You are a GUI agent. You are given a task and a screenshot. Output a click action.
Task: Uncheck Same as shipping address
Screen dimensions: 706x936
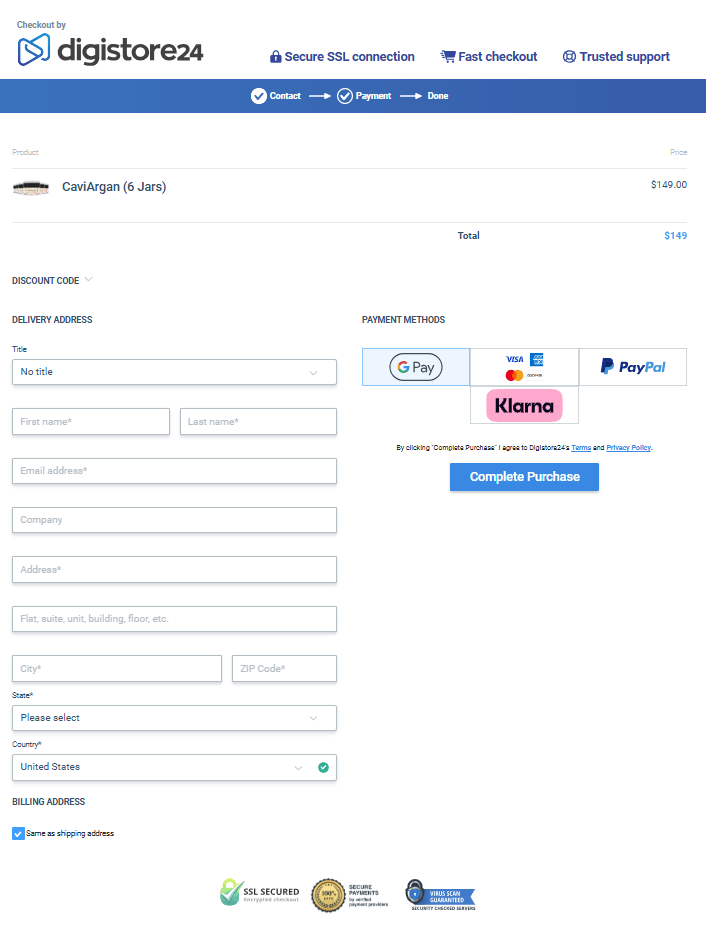(x=18, y=833)
